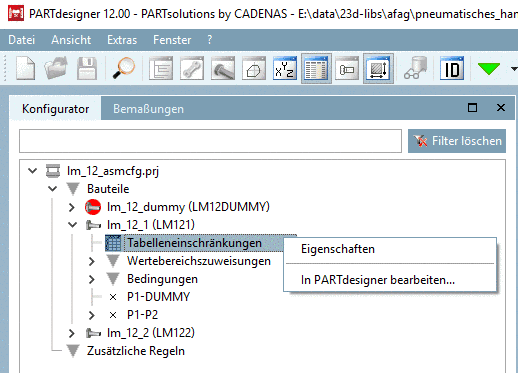Click the red lm_12_dummy part icon

[93, 207]
